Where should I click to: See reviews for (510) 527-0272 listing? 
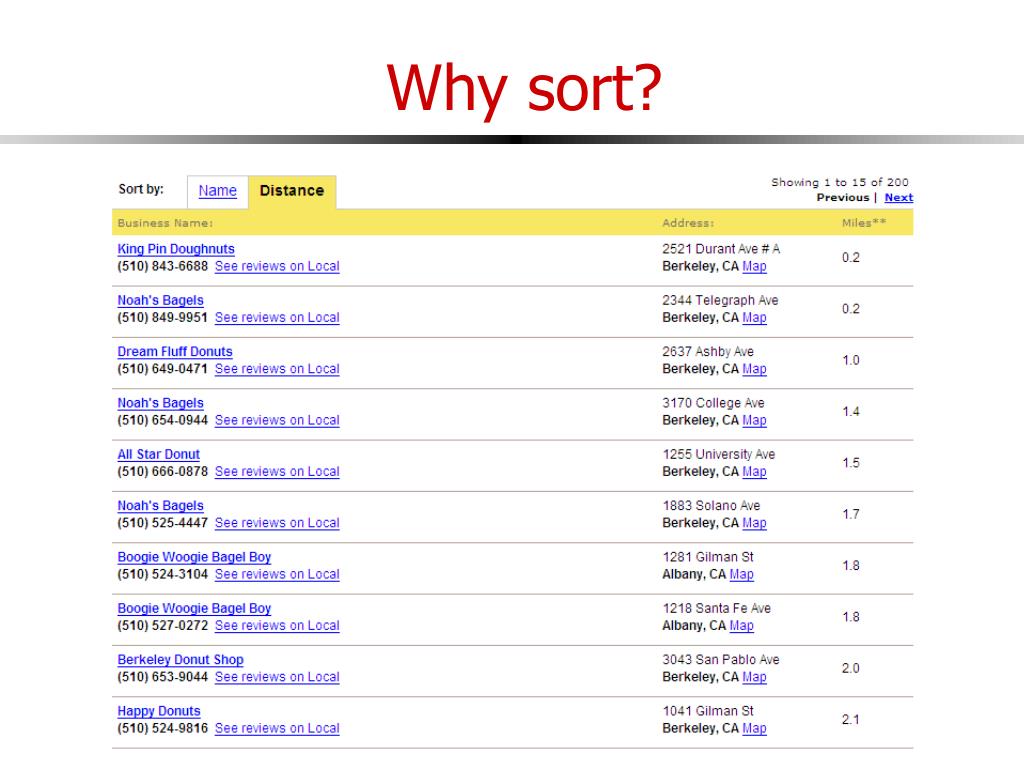pos(277,626)
